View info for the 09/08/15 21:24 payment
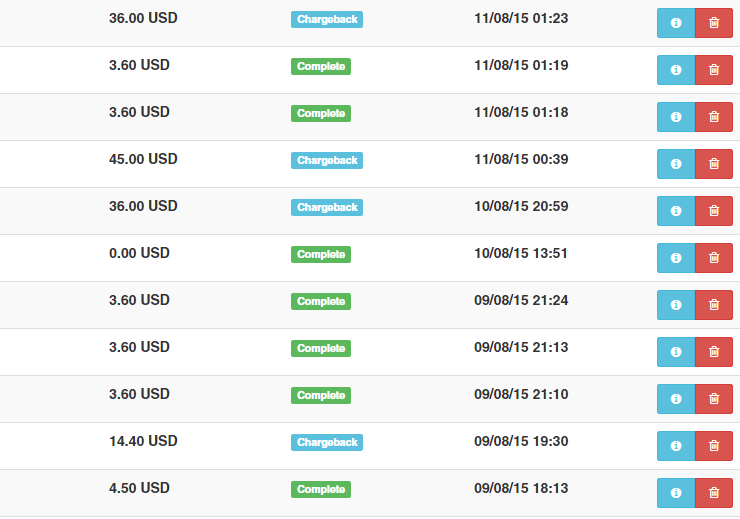Viewport: 740px width, 519px height. 676,305
